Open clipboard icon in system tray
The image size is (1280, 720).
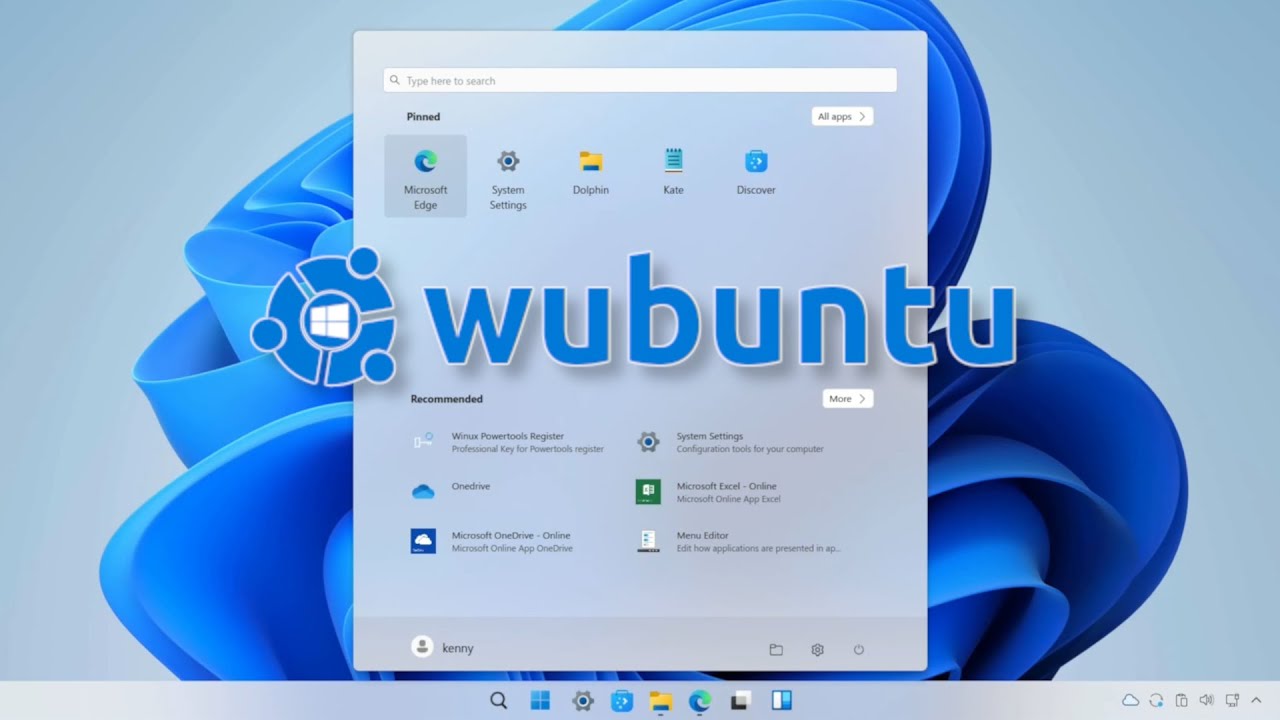1181,701
